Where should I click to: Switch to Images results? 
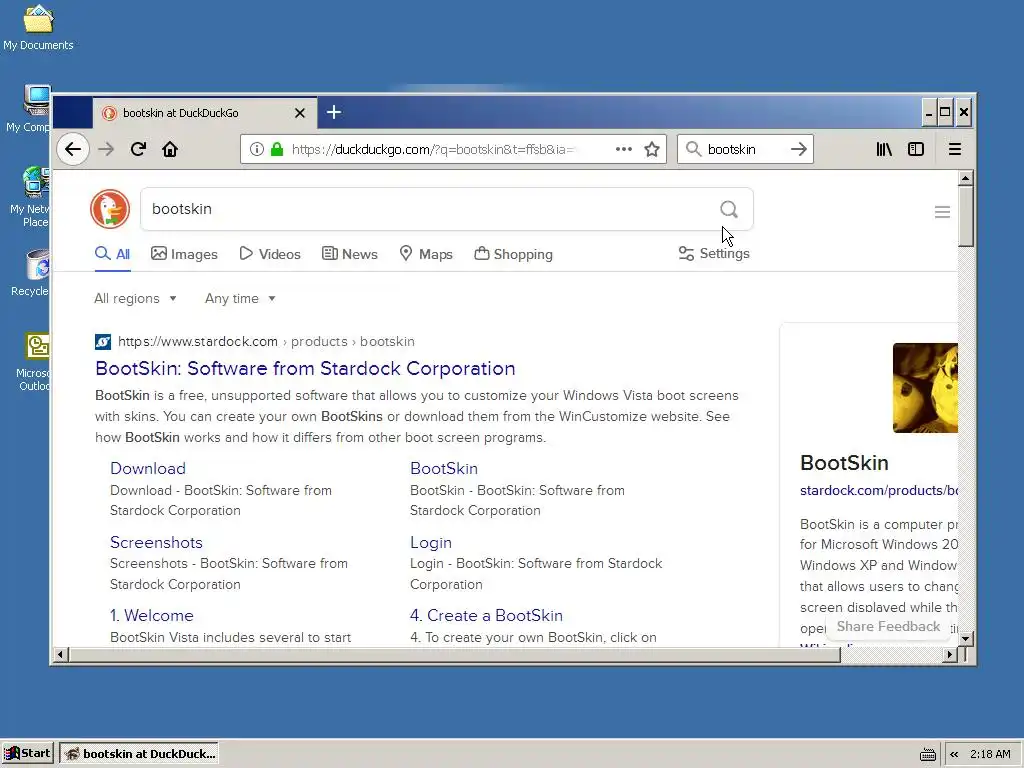[184, 254]
